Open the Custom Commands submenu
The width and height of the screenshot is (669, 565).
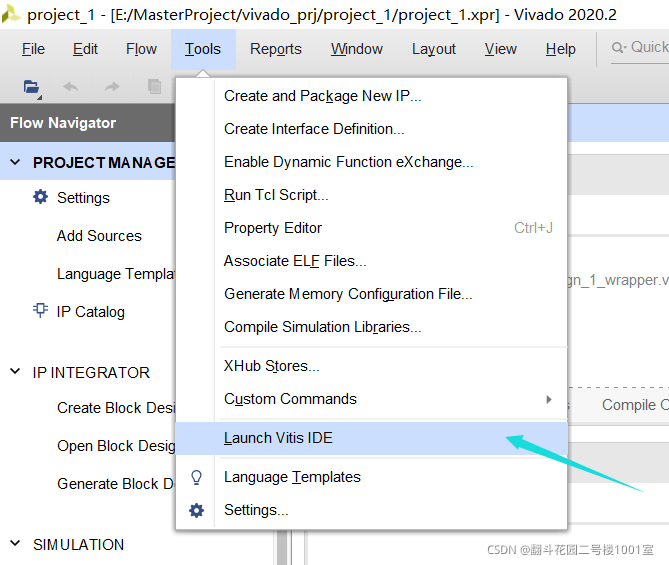coord(371,399)
